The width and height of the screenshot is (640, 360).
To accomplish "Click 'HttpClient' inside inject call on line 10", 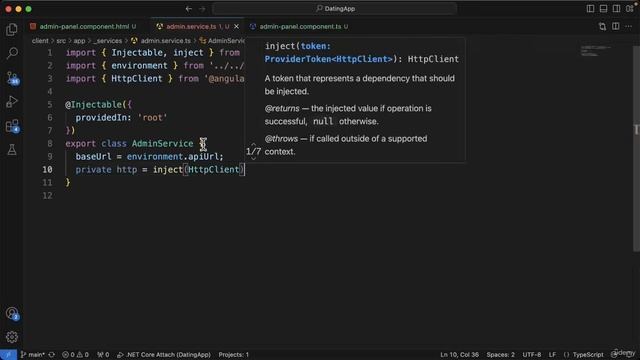I will point(213,169).
